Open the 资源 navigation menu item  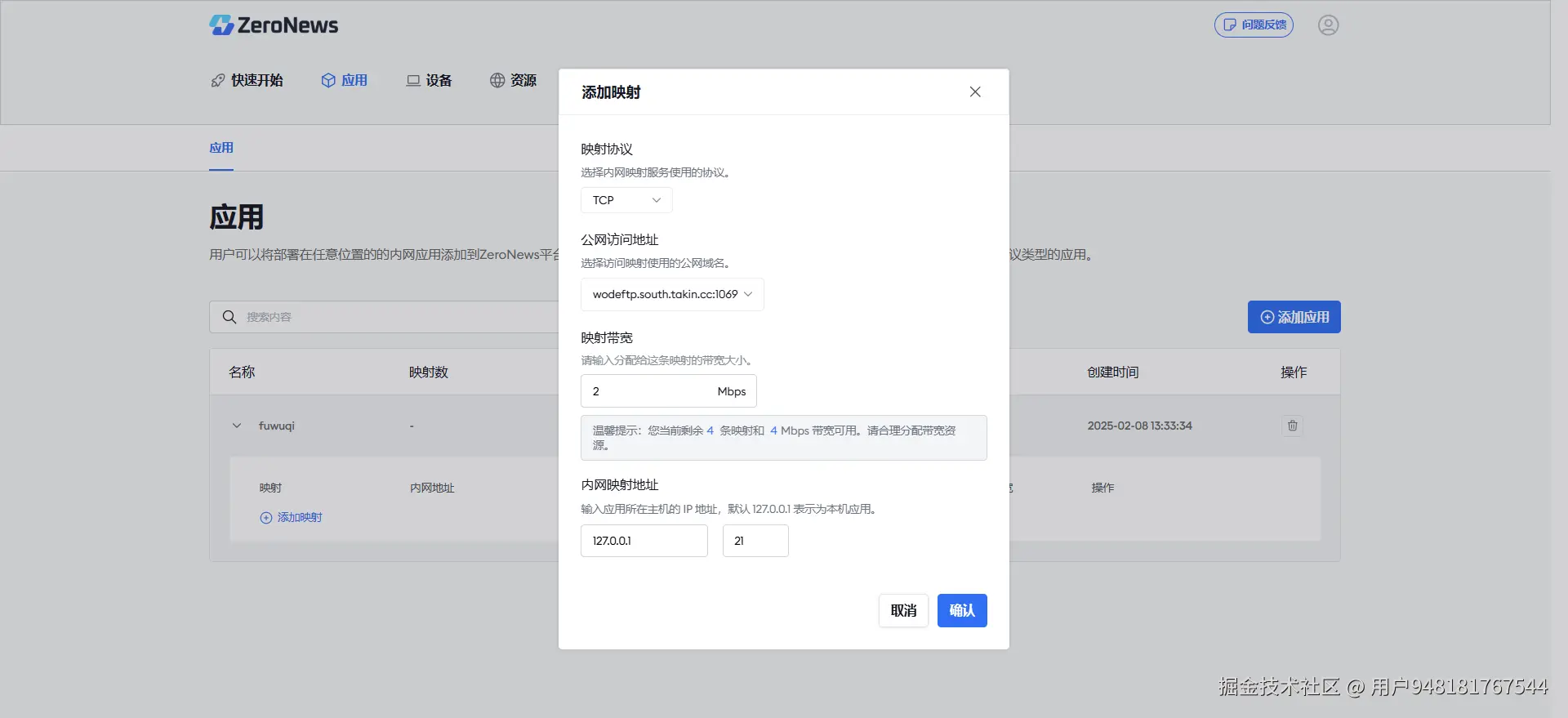(x=514, y=80)
